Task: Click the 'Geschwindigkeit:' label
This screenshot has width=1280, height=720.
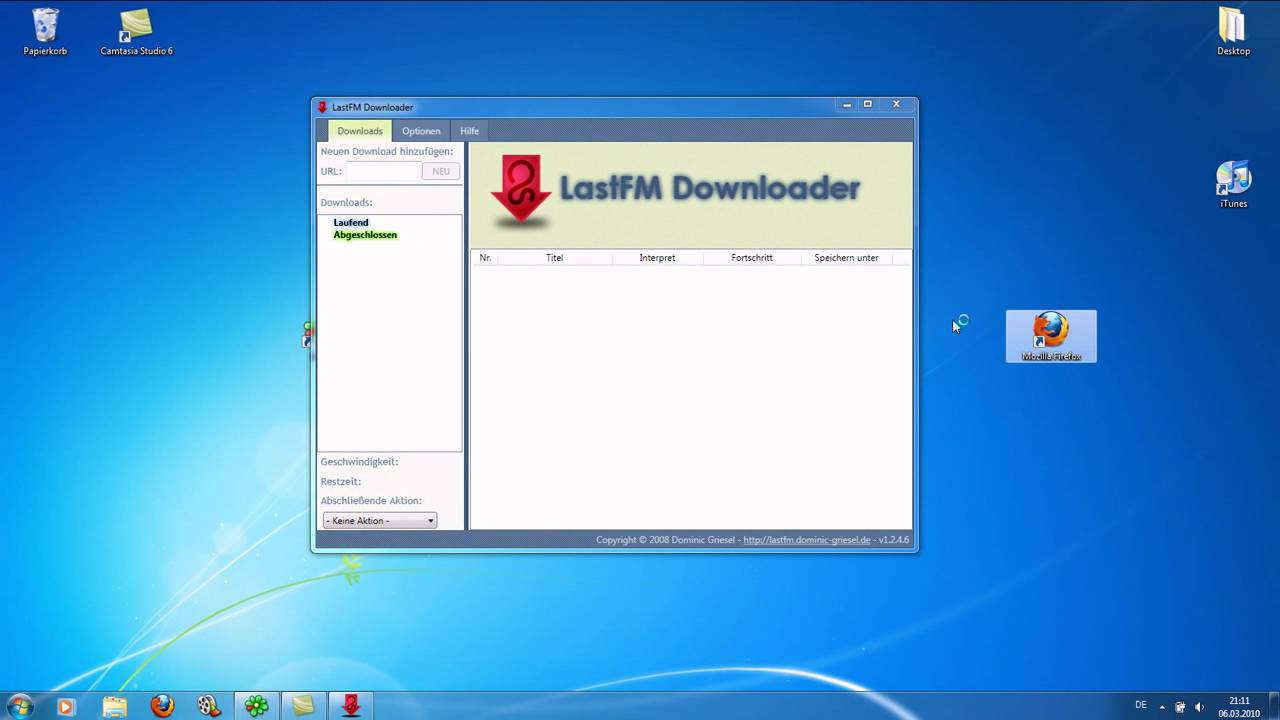Action: [x=359, y=462]
